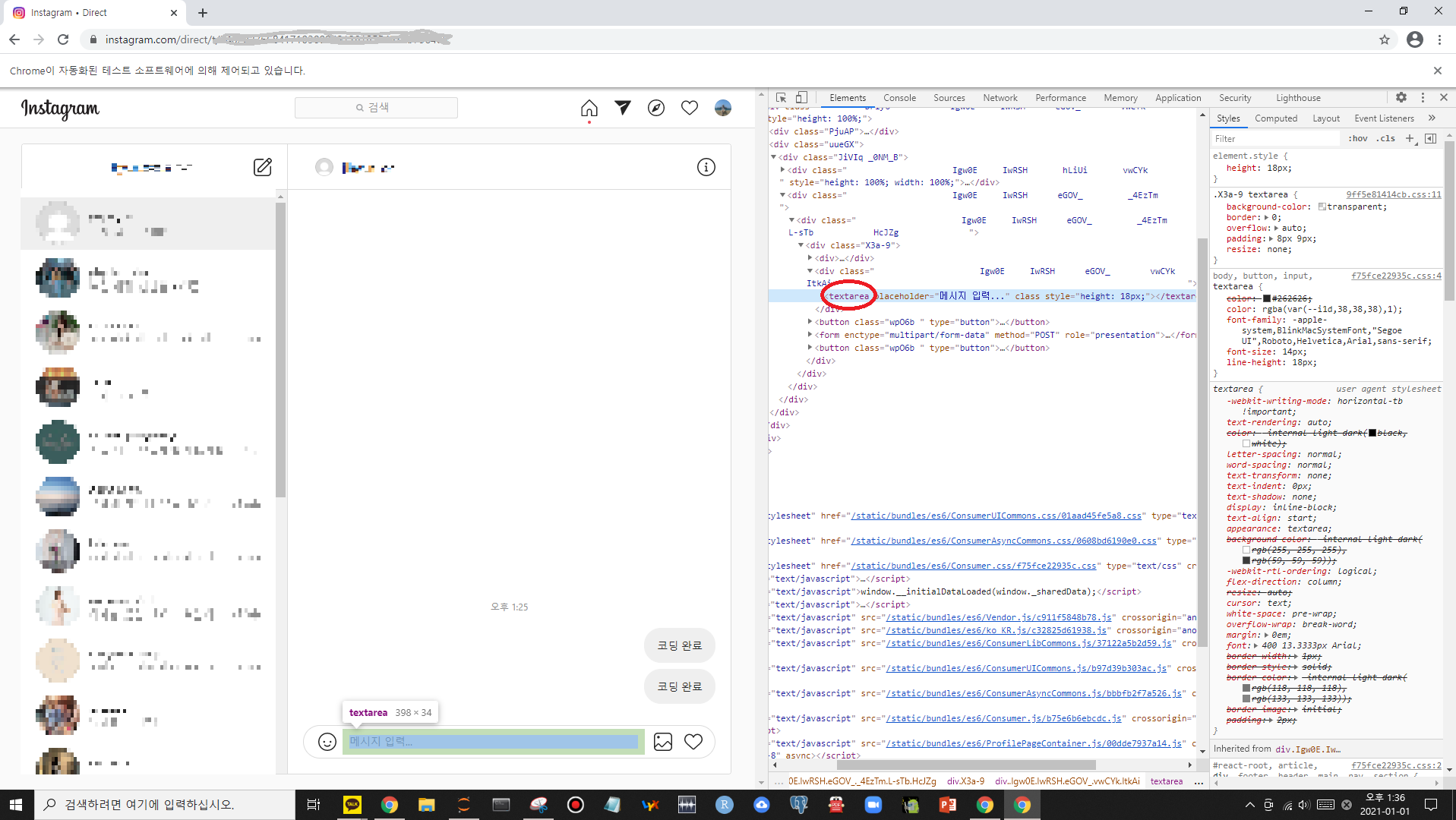Click the transparent background-color swatch
Image resolution: width=1456 pixels, height=820 pixels.
coord(1322,207)
